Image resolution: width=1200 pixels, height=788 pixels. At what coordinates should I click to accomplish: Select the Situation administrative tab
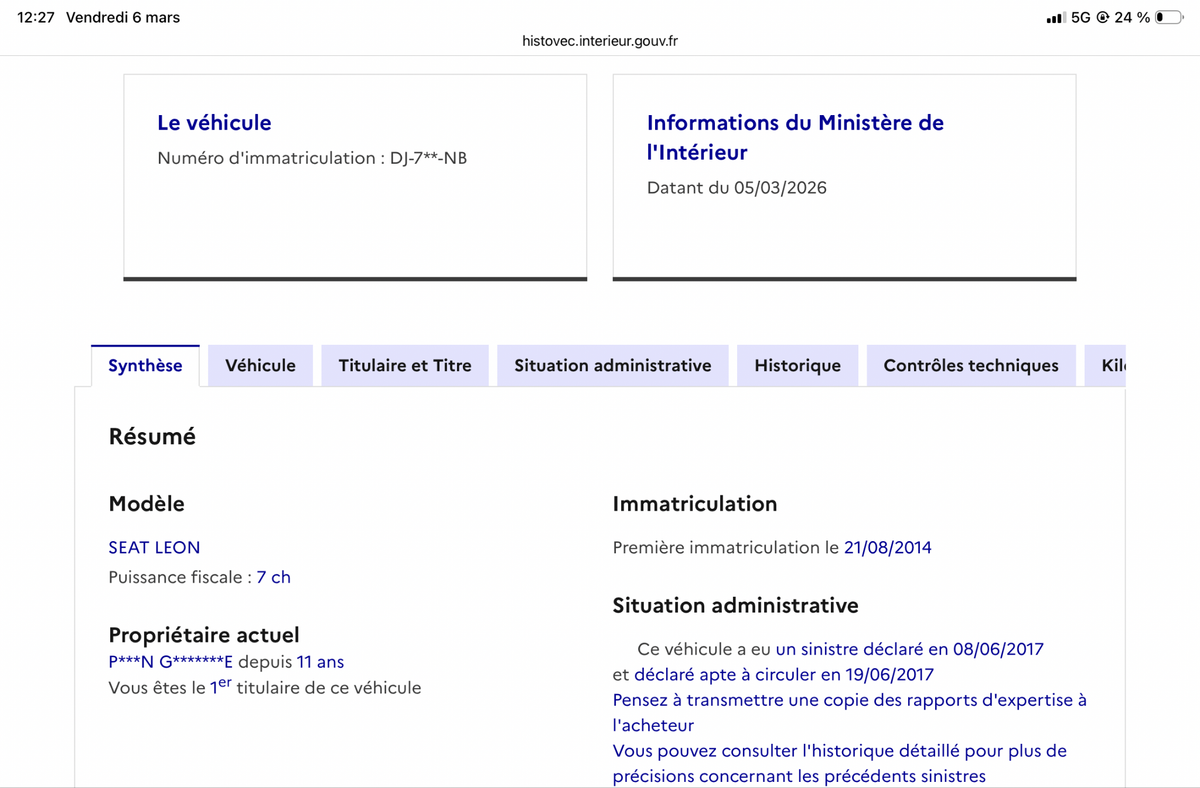point(613,365)
